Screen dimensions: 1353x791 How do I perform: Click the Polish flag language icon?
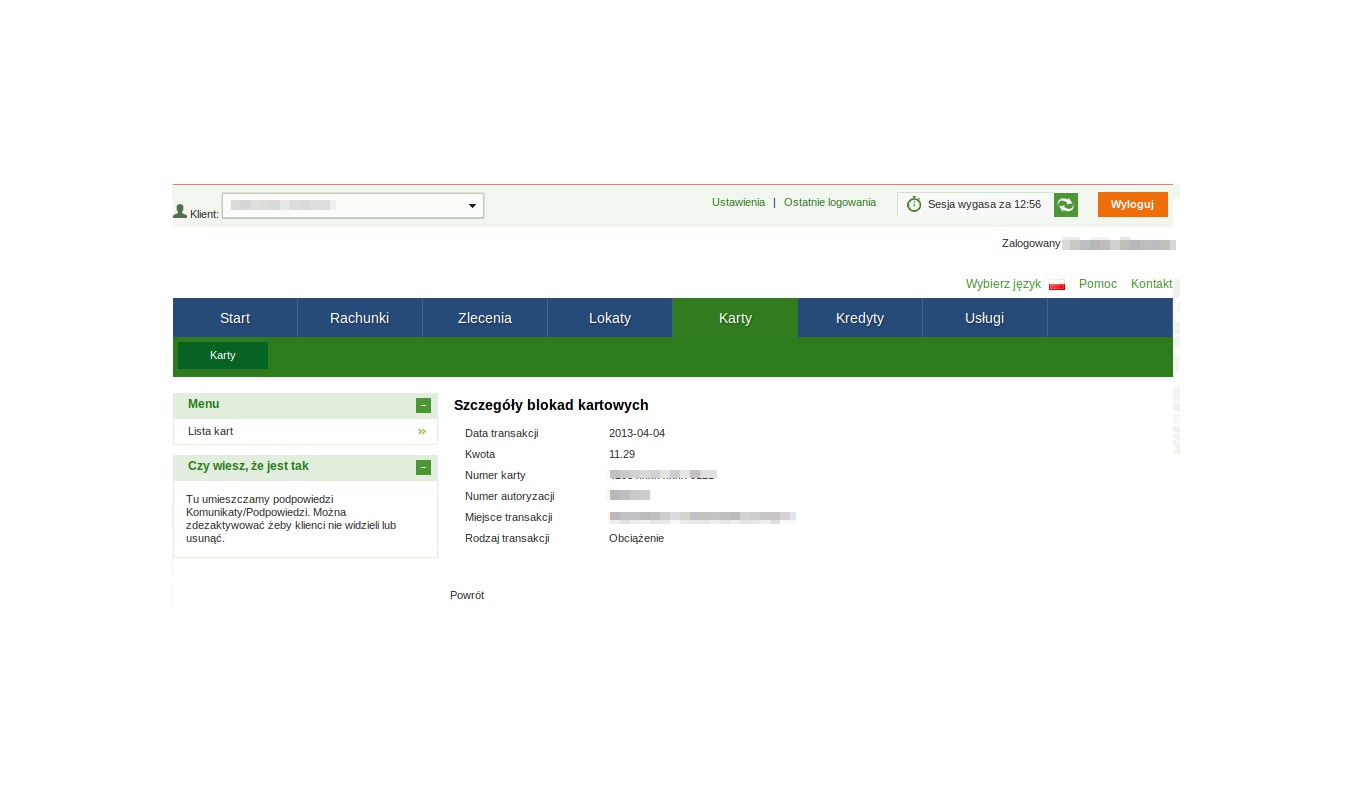pyautogui.click(x=1057, y=285)
